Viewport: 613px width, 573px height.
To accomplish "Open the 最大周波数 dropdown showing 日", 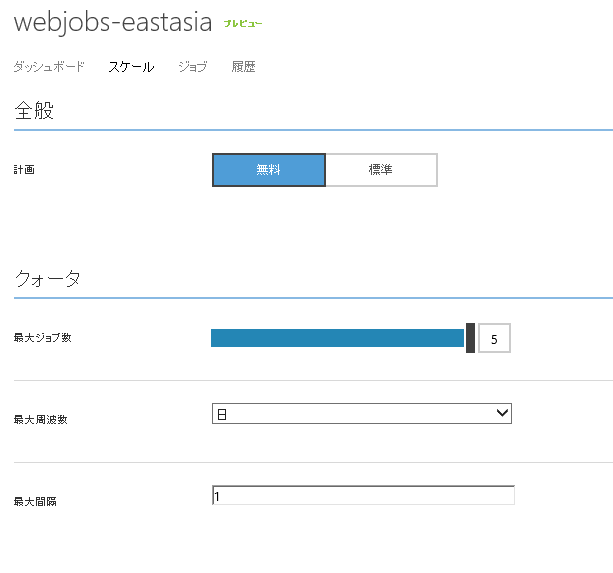I will click(350, 414).
